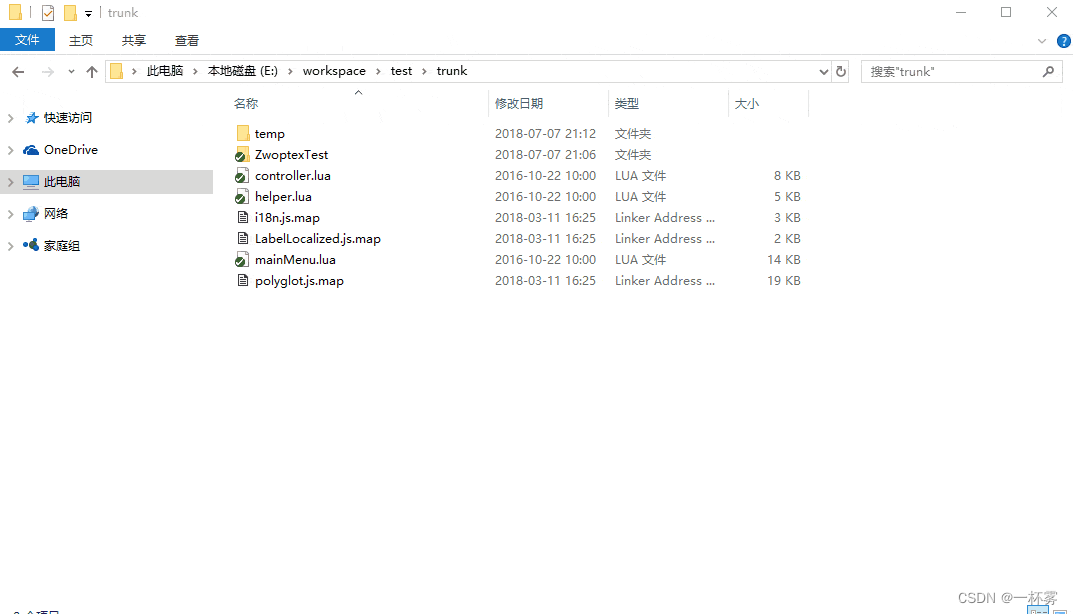Click the ZwoptexTest folder name
Viewport: 1073px width, 614px height.
(292, 155)
